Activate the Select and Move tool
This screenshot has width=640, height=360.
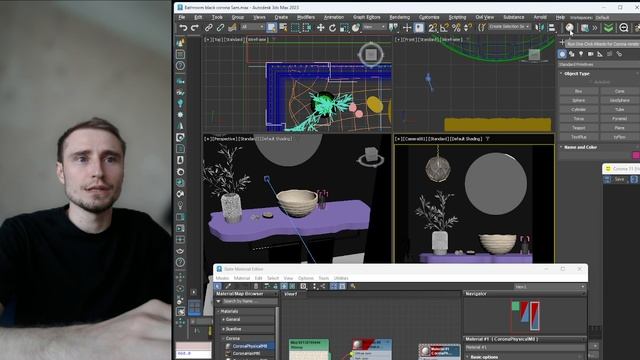pos(320,28)
